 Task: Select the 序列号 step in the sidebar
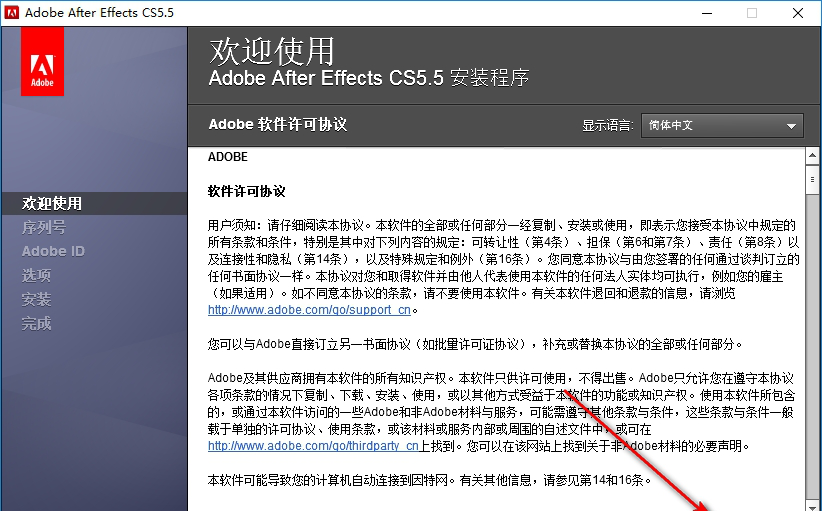click(44, 227)
